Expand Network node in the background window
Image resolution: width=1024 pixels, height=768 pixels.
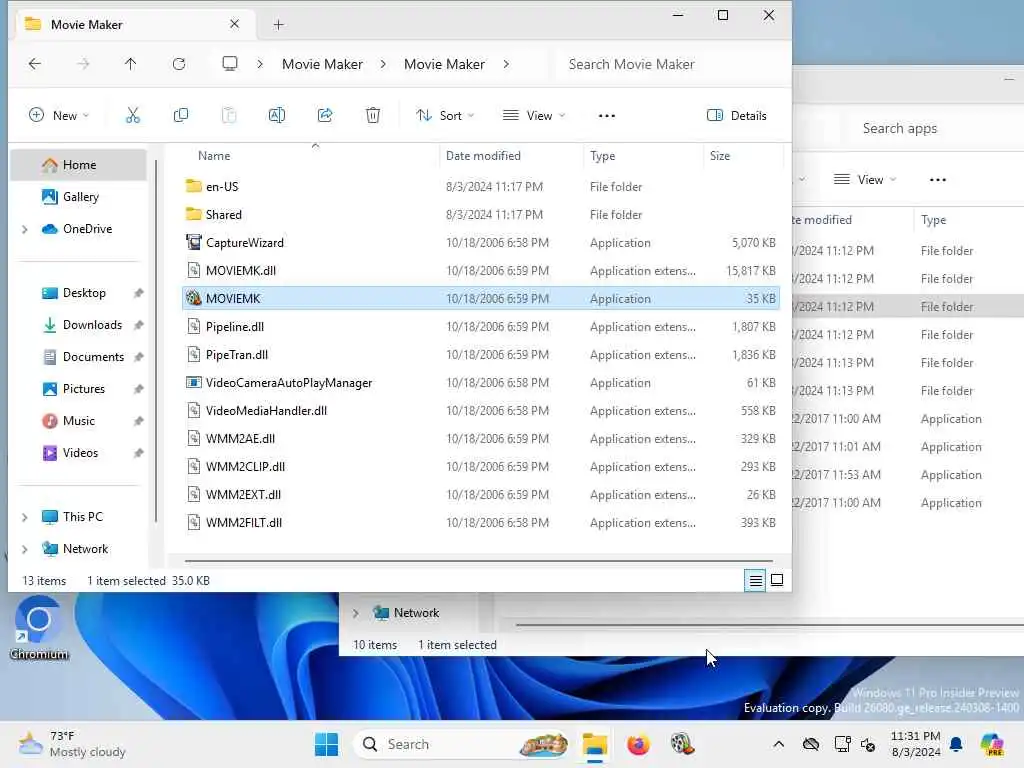(x=355, y=613)
